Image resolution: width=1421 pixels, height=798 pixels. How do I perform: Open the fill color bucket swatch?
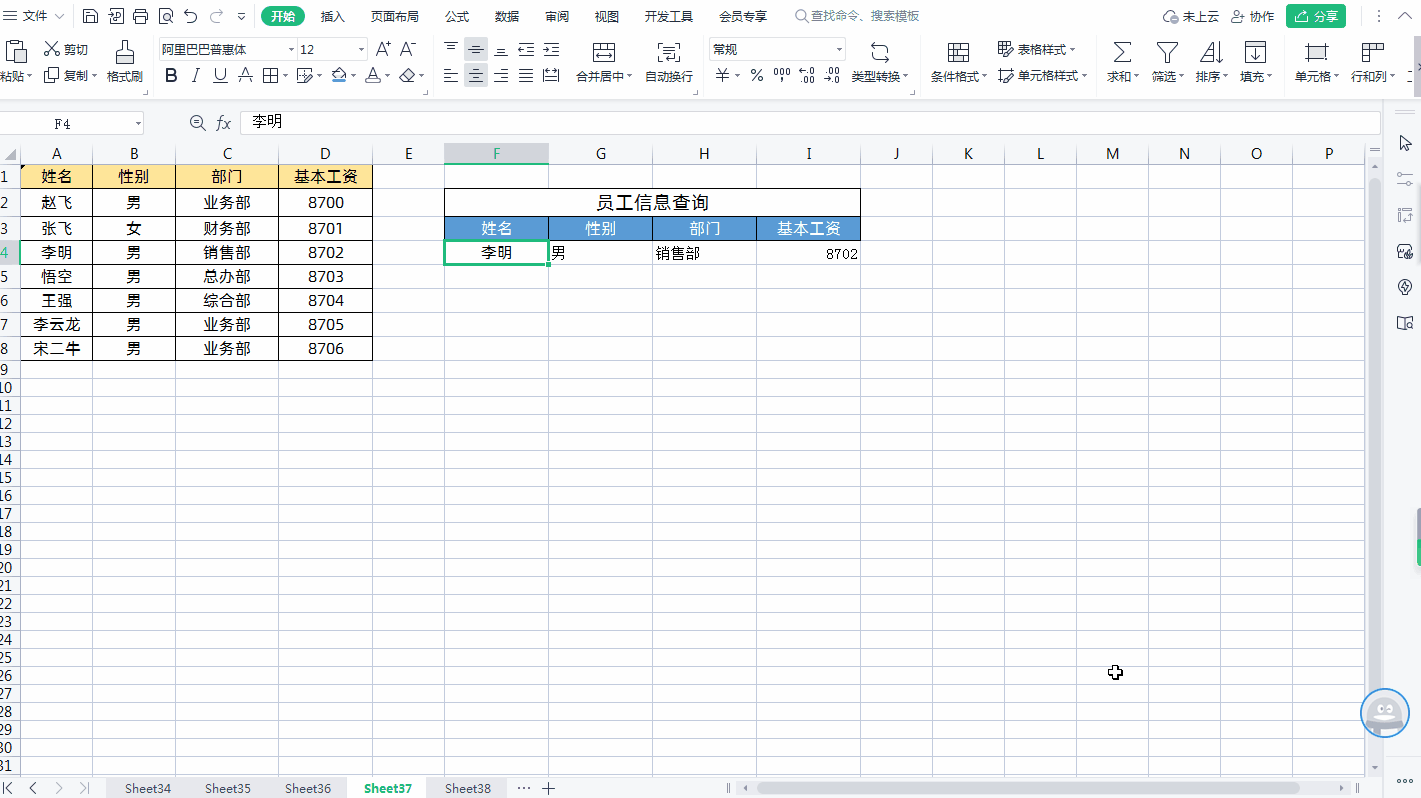[339, 75]
